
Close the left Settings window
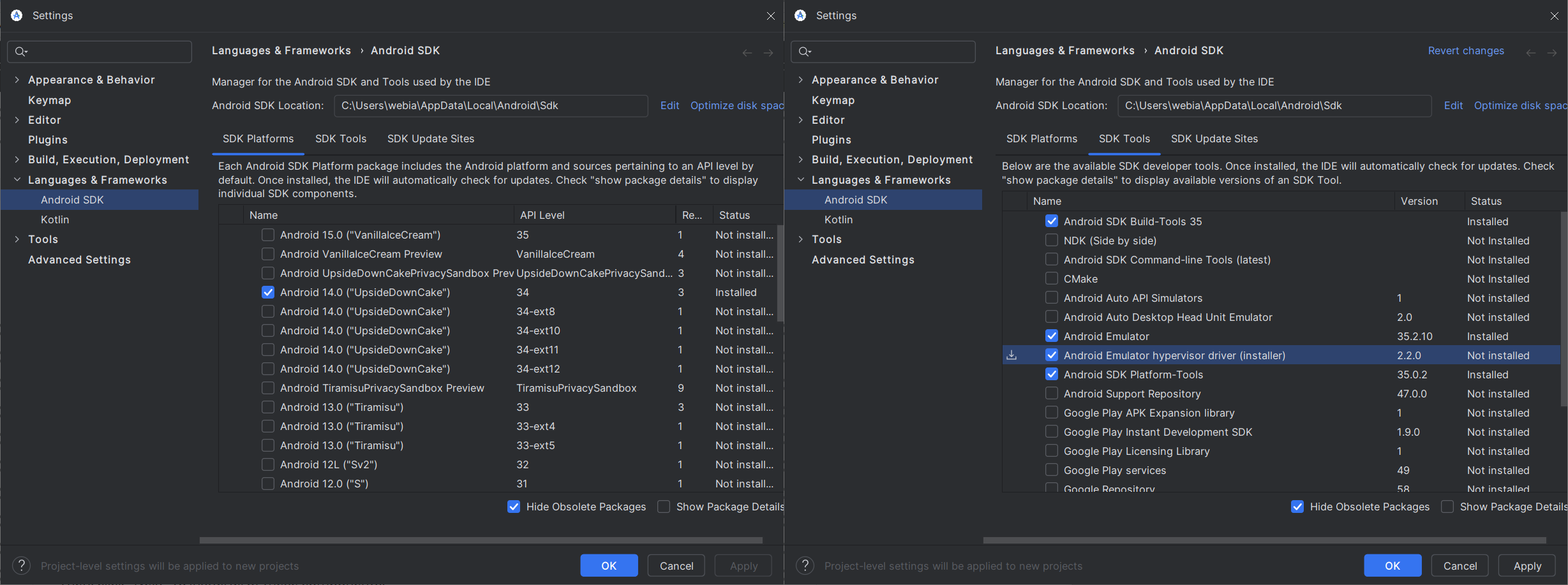(771, 16)
